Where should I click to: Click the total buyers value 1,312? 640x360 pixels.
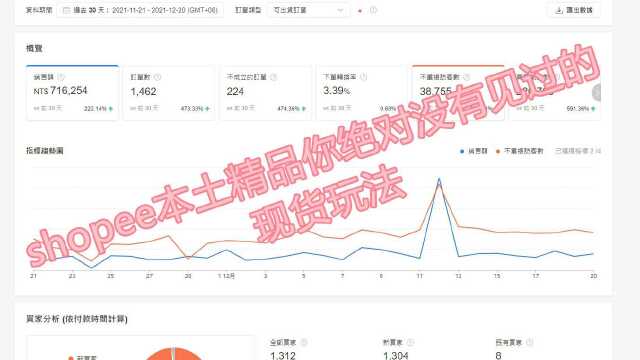(282, 356)
